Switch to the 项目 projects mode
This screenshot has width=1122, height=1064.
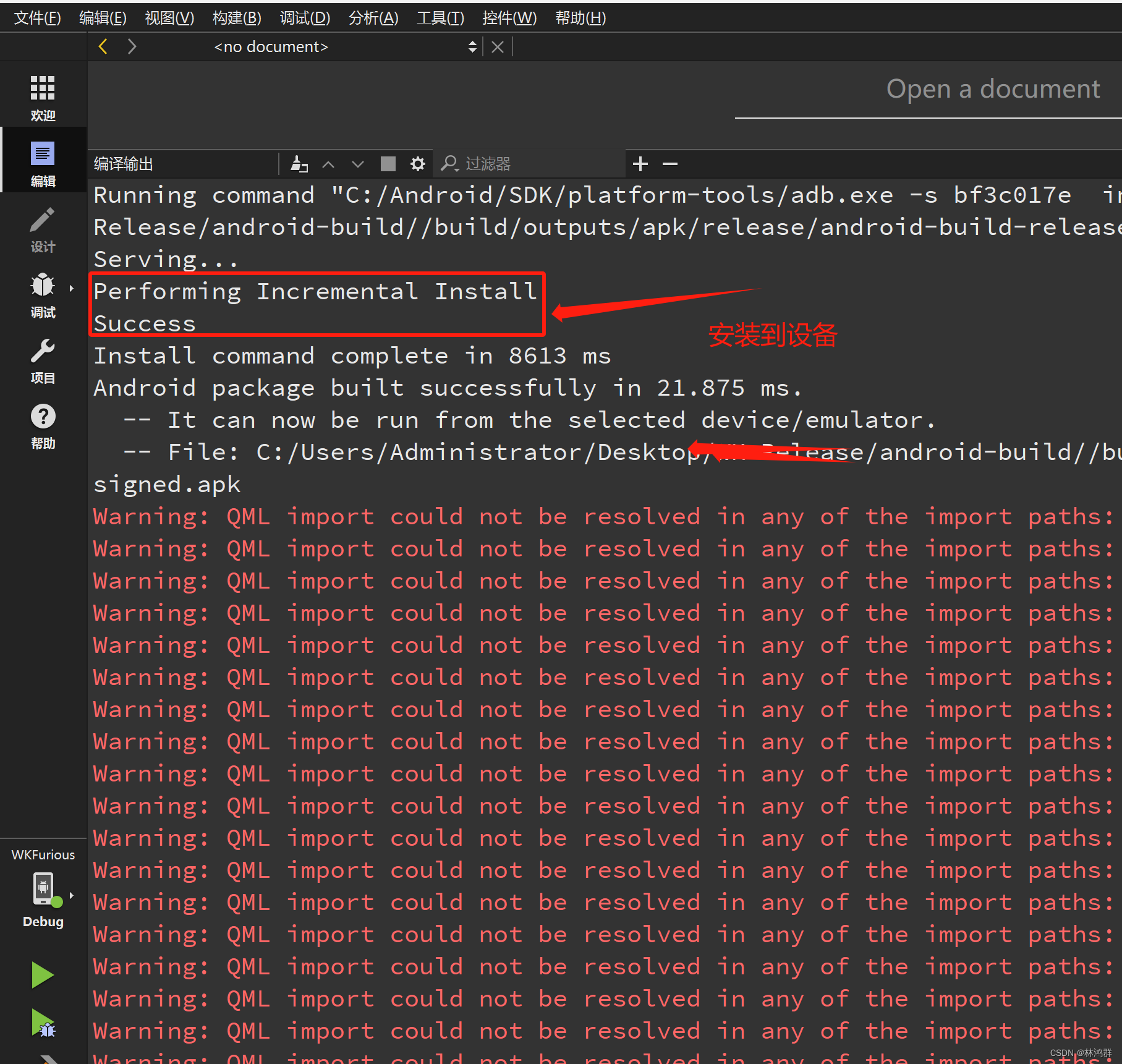coord(43,361)
